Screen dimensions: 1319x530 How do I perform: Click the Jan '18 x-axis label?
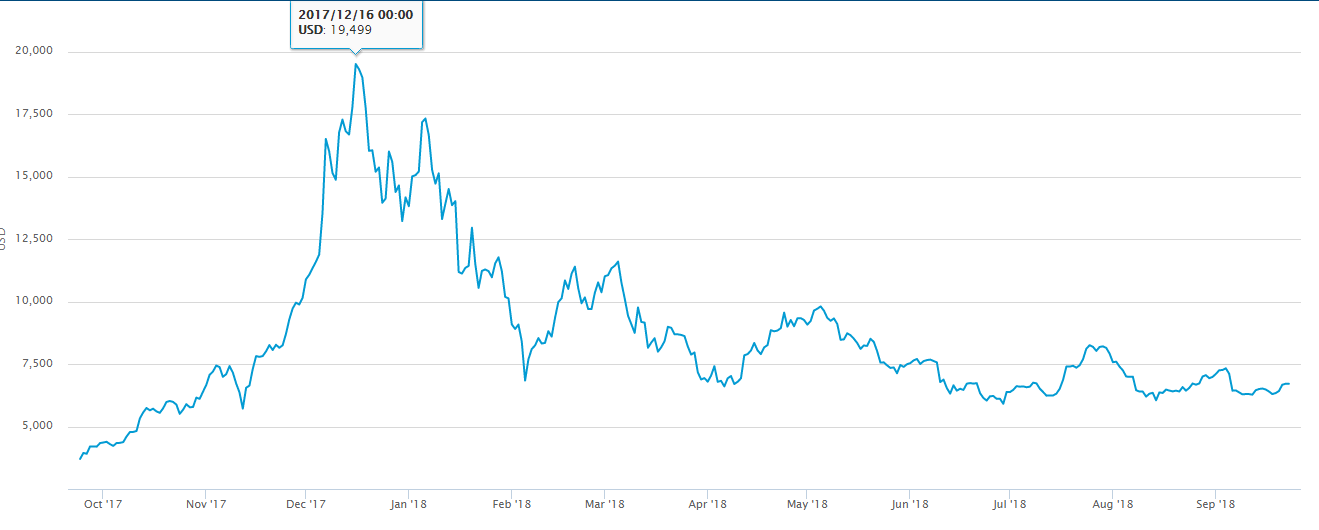click(408, 505)
